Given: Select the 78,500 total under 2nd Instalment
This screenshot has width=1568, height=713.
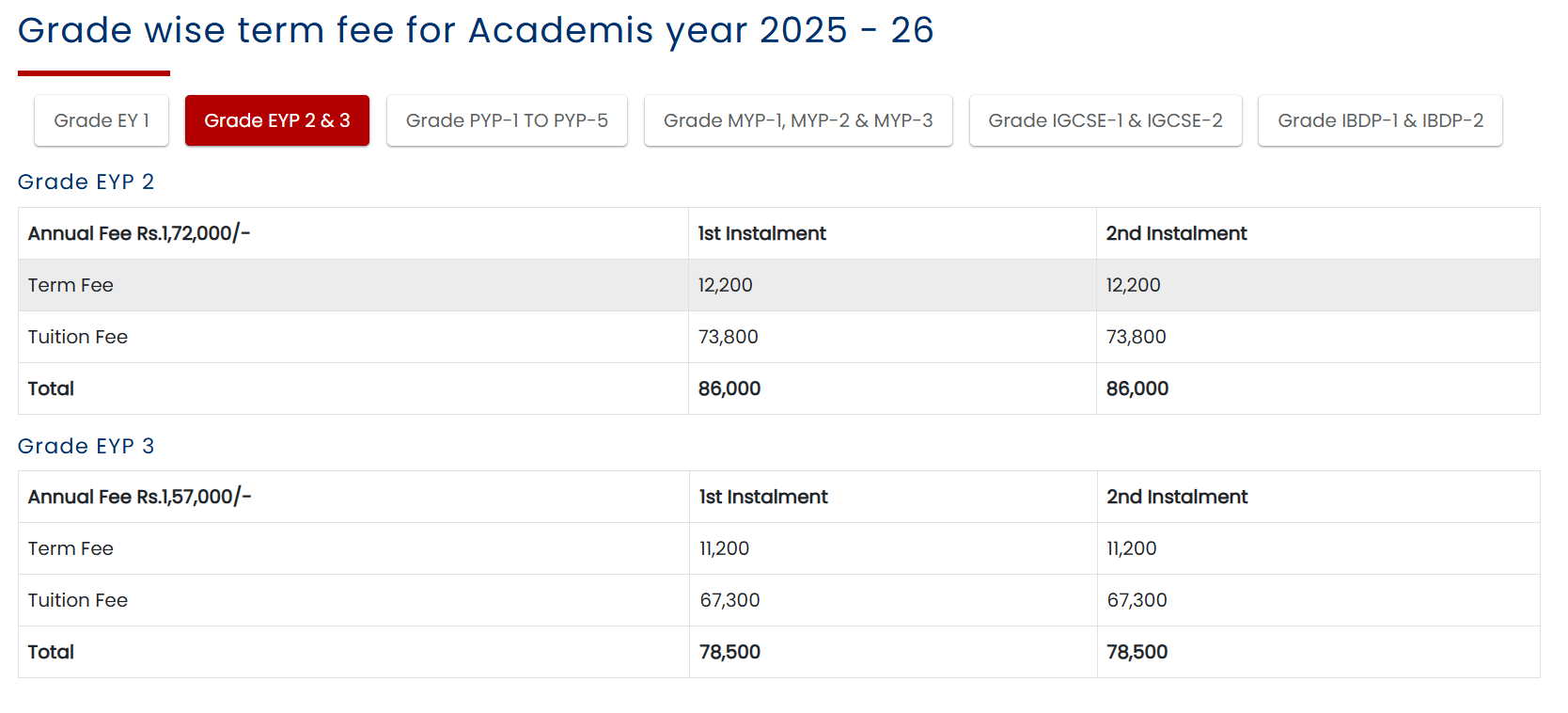Looking at the screenshot, I should pos(1137,652).
